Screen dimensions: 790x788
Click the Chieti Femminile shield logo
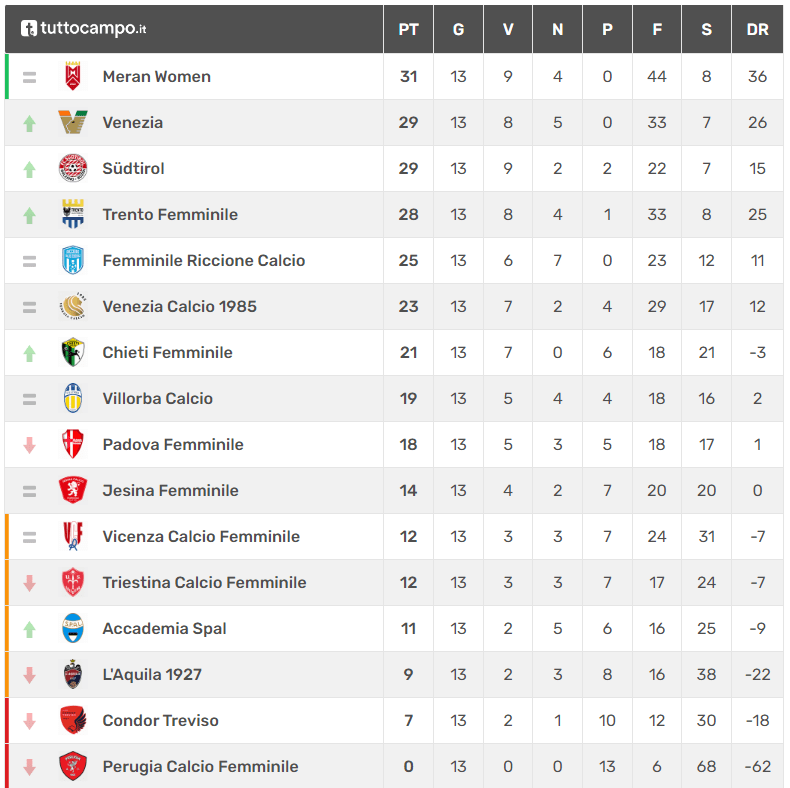click(x=73, y=352)
